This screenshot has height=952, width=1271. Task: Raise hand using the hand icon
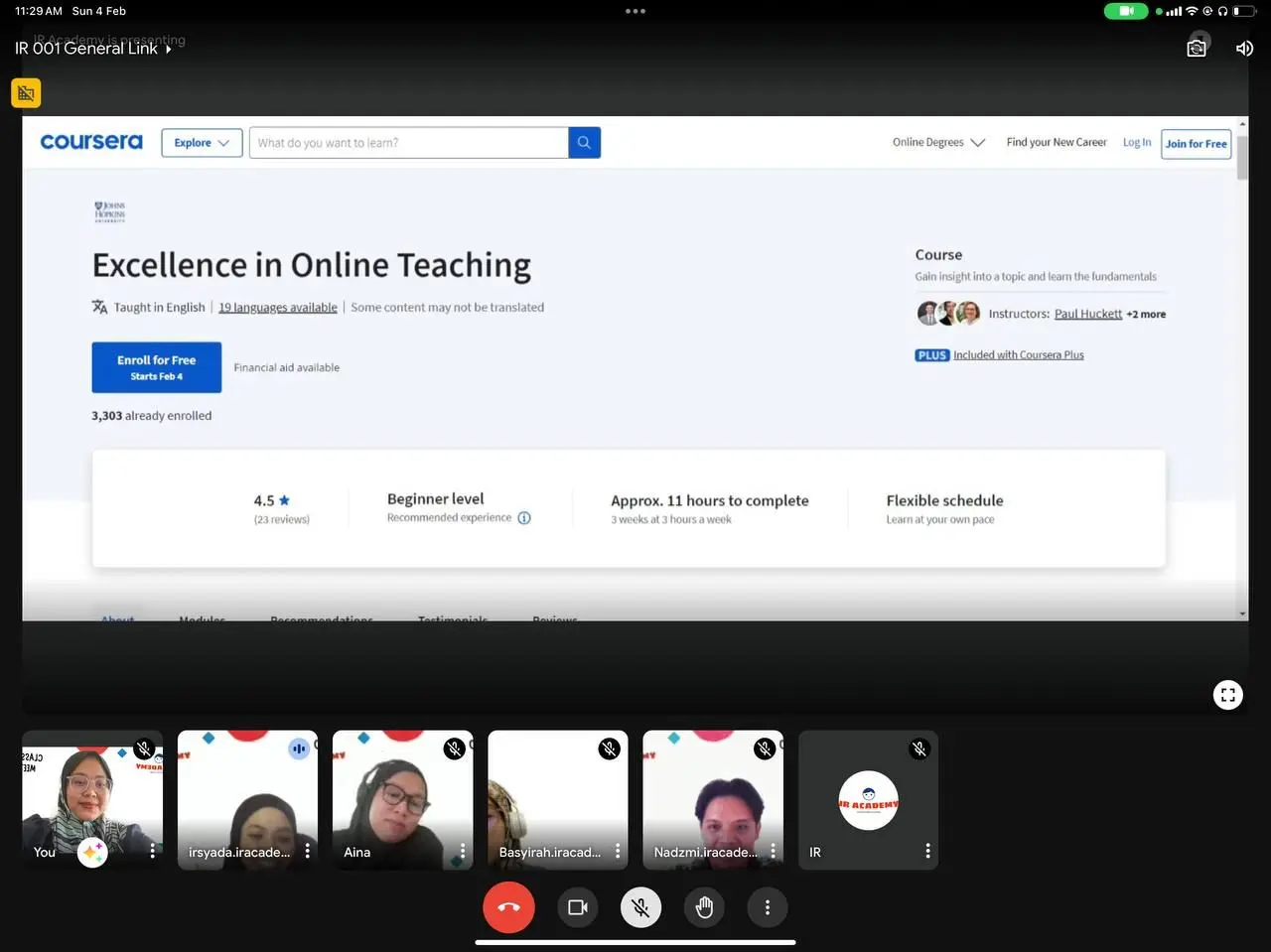click(x=704, y=907)
